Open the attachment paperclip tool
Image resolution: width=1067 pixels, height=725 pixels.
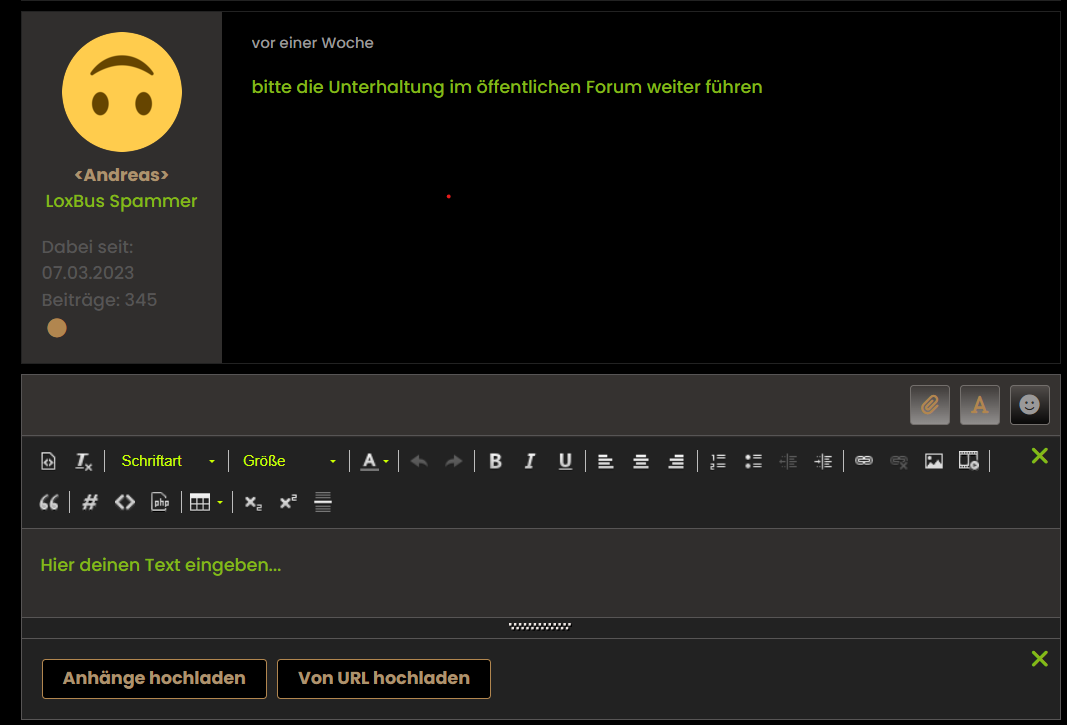point(929,404)
